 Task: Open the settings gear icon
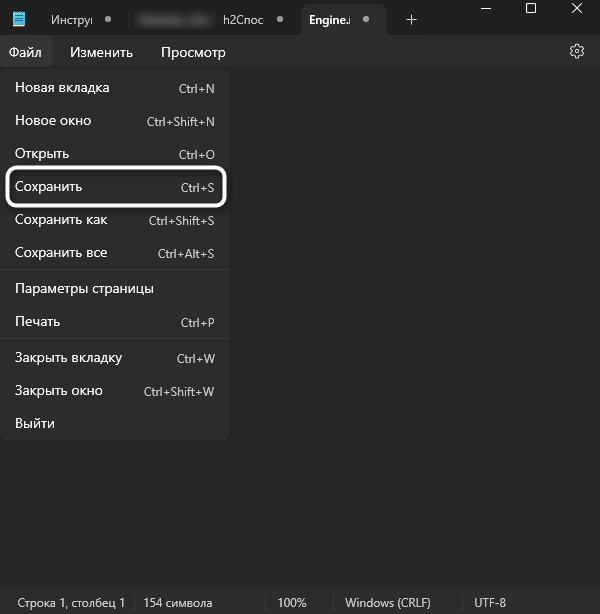click(x=576, y=52)
